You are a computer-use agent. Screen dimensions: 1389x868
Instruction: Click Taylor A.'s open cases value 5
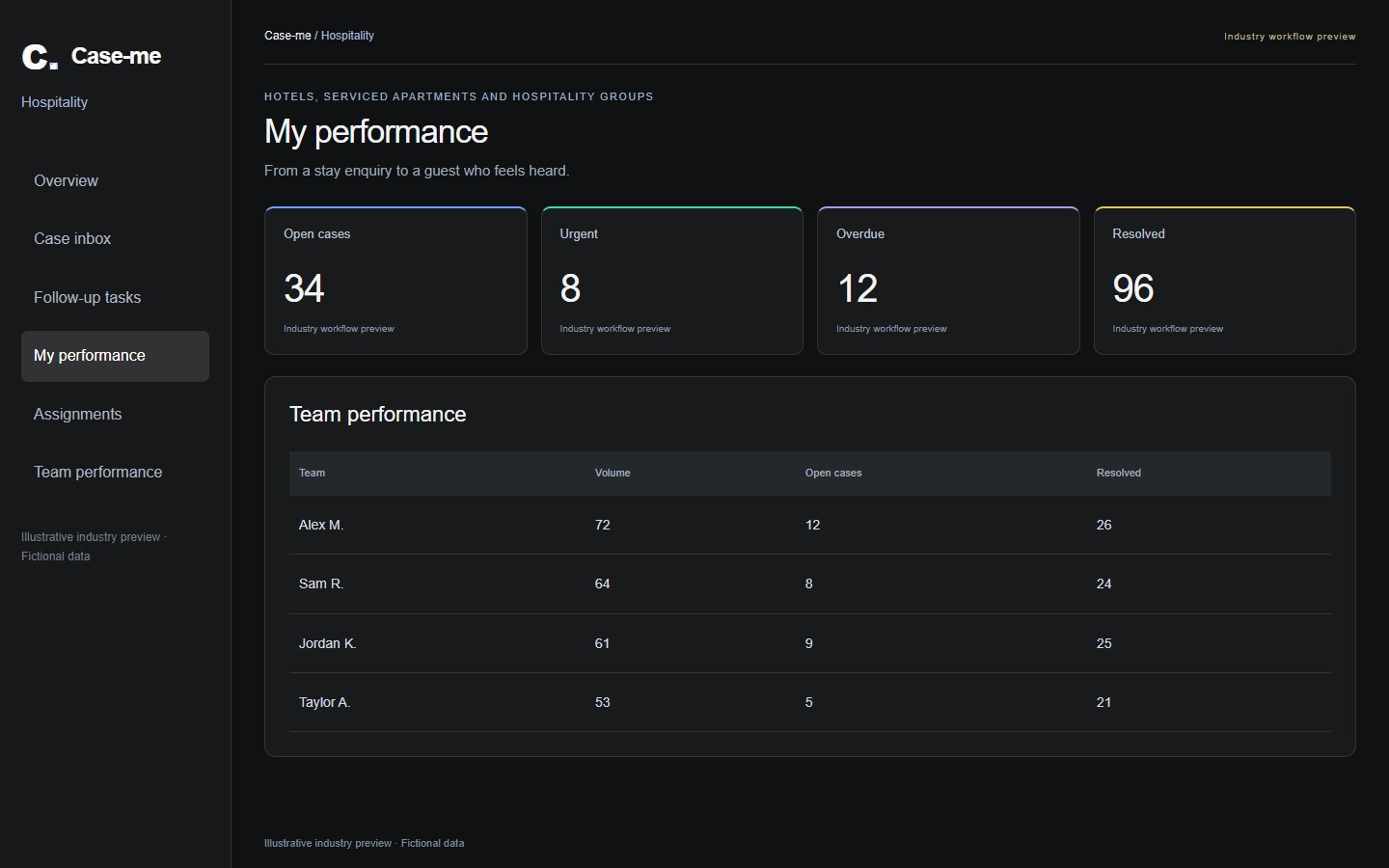click(x=809, y=703)
